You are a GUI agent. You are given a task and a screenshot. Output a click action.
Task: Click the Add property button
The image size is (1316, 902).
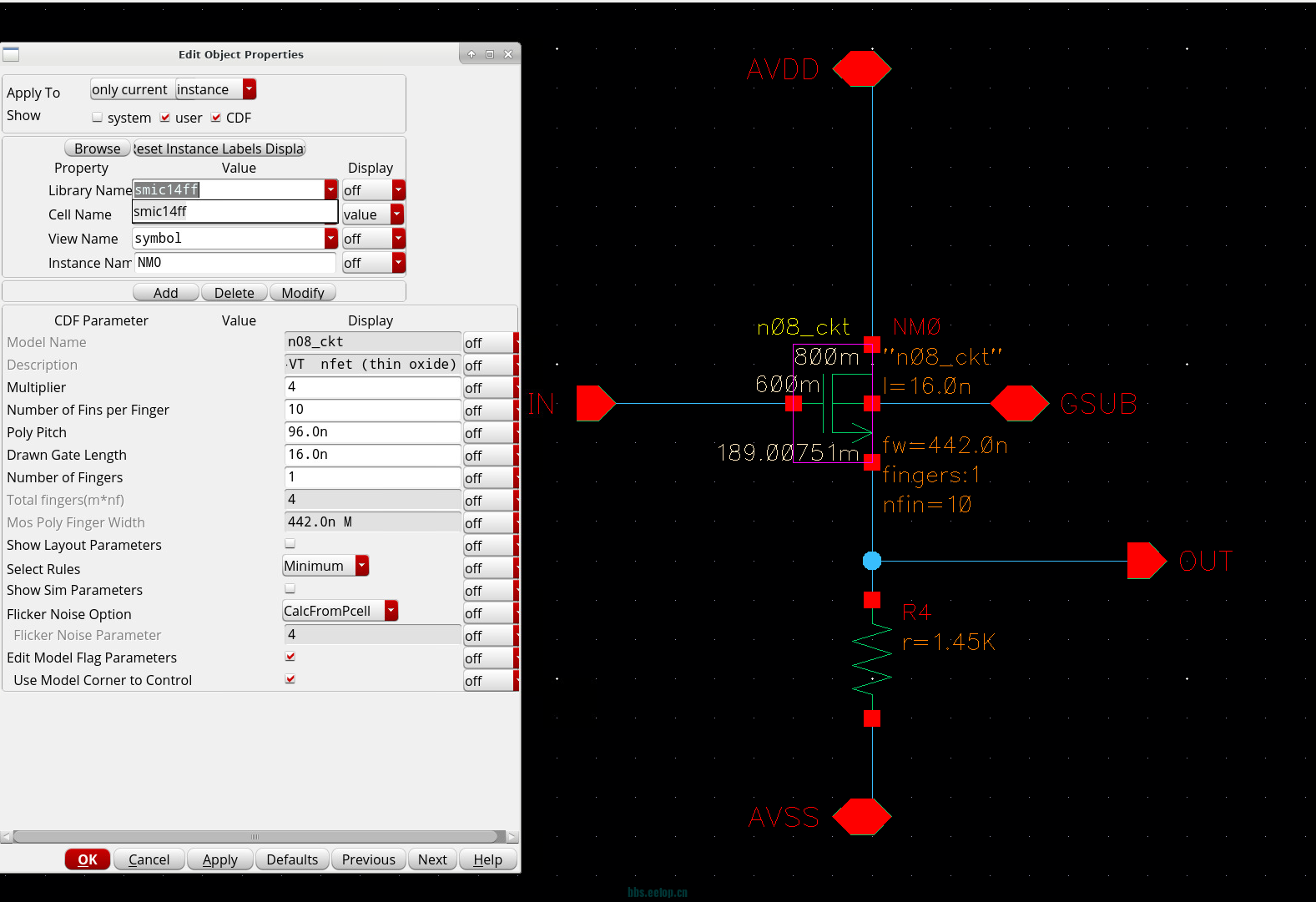pos(166,293)
